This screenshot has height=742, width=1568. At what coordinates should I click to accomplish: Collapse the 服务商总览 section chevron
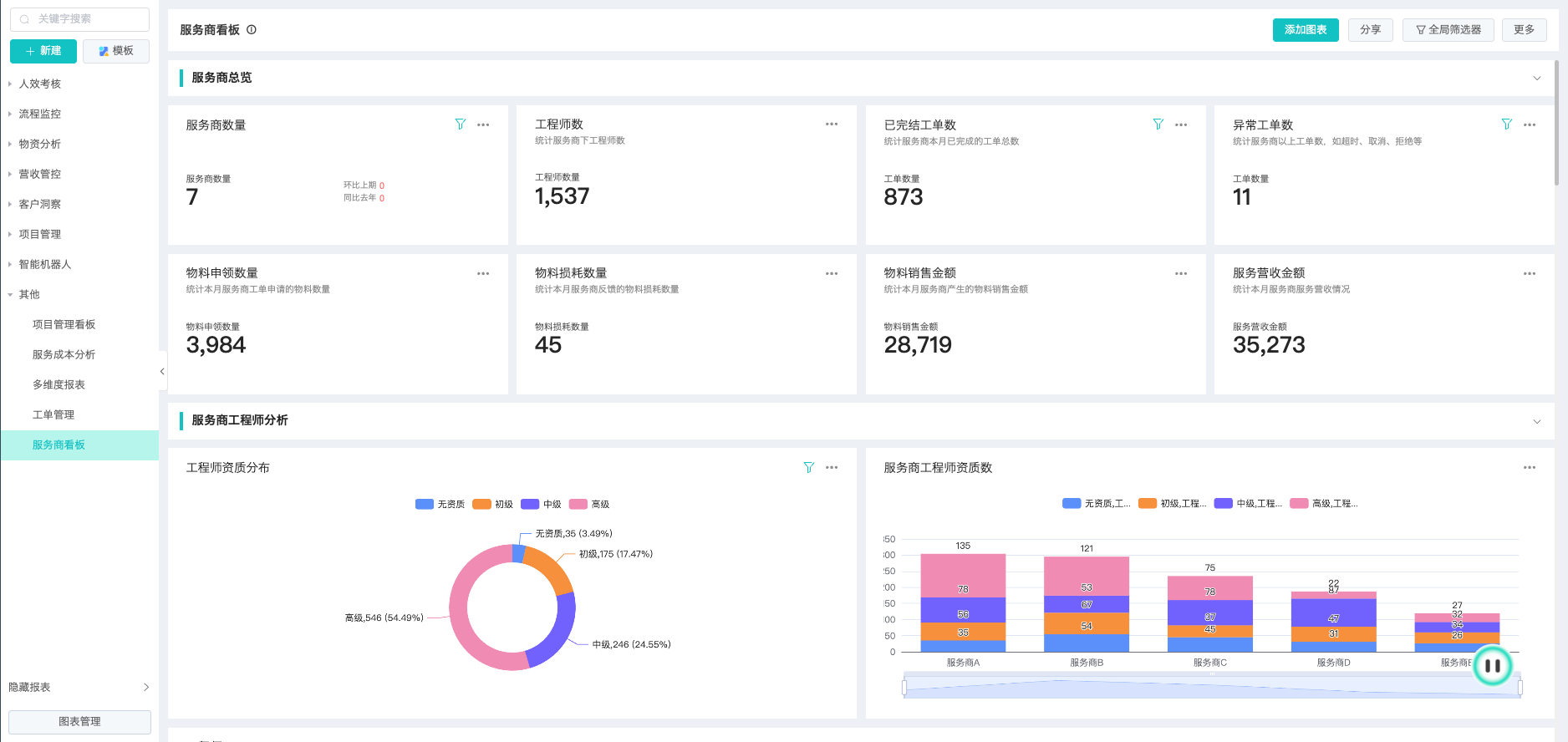[x=1537, y=78]
